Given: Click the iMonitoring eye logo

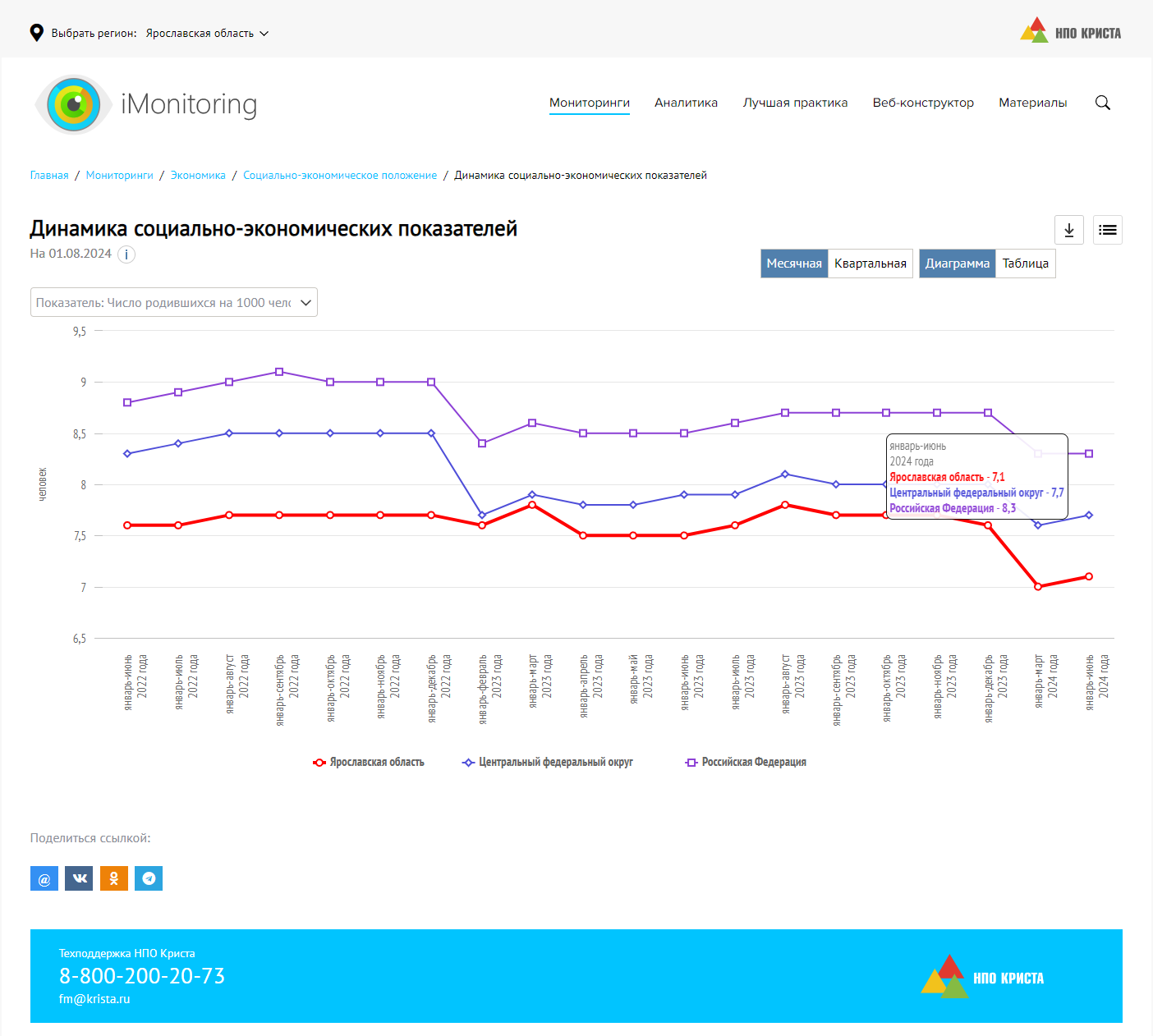Looking at the screenshot, I should click(x=74, y=104).
